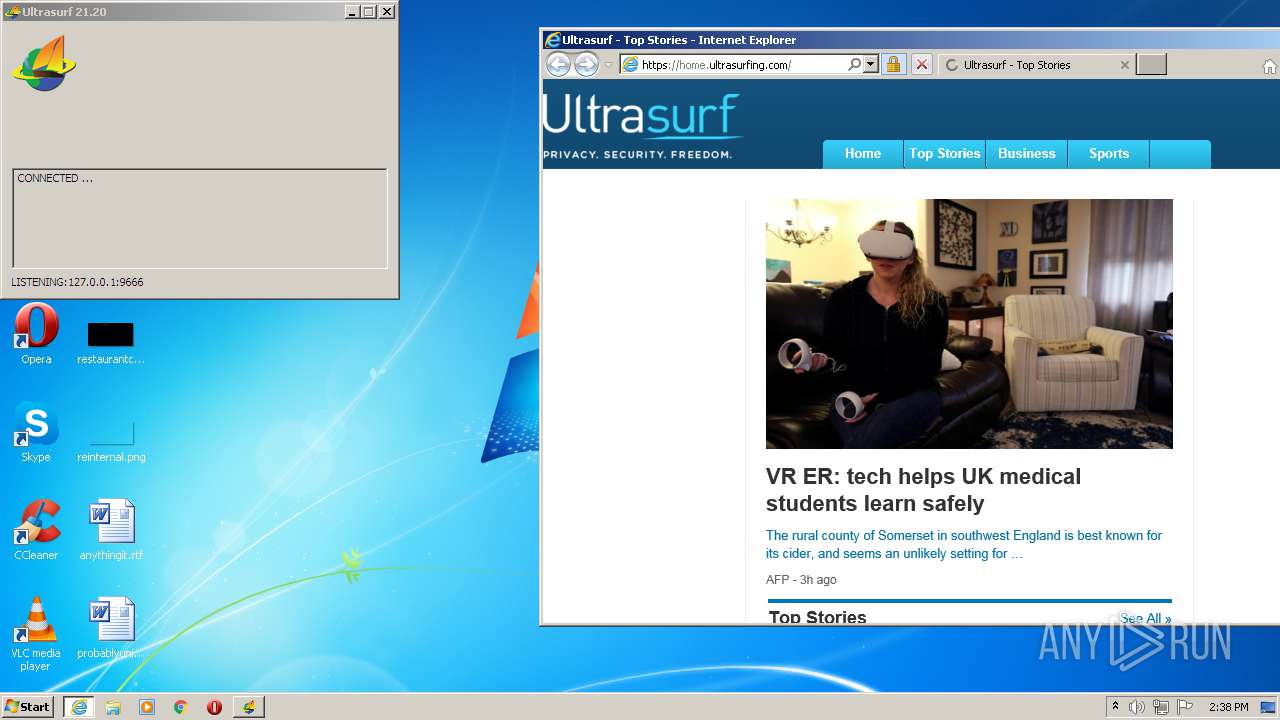Close the Ultrasurf 21.20 window
This screenshot has width=1280, height=720.
coord(387,12)
